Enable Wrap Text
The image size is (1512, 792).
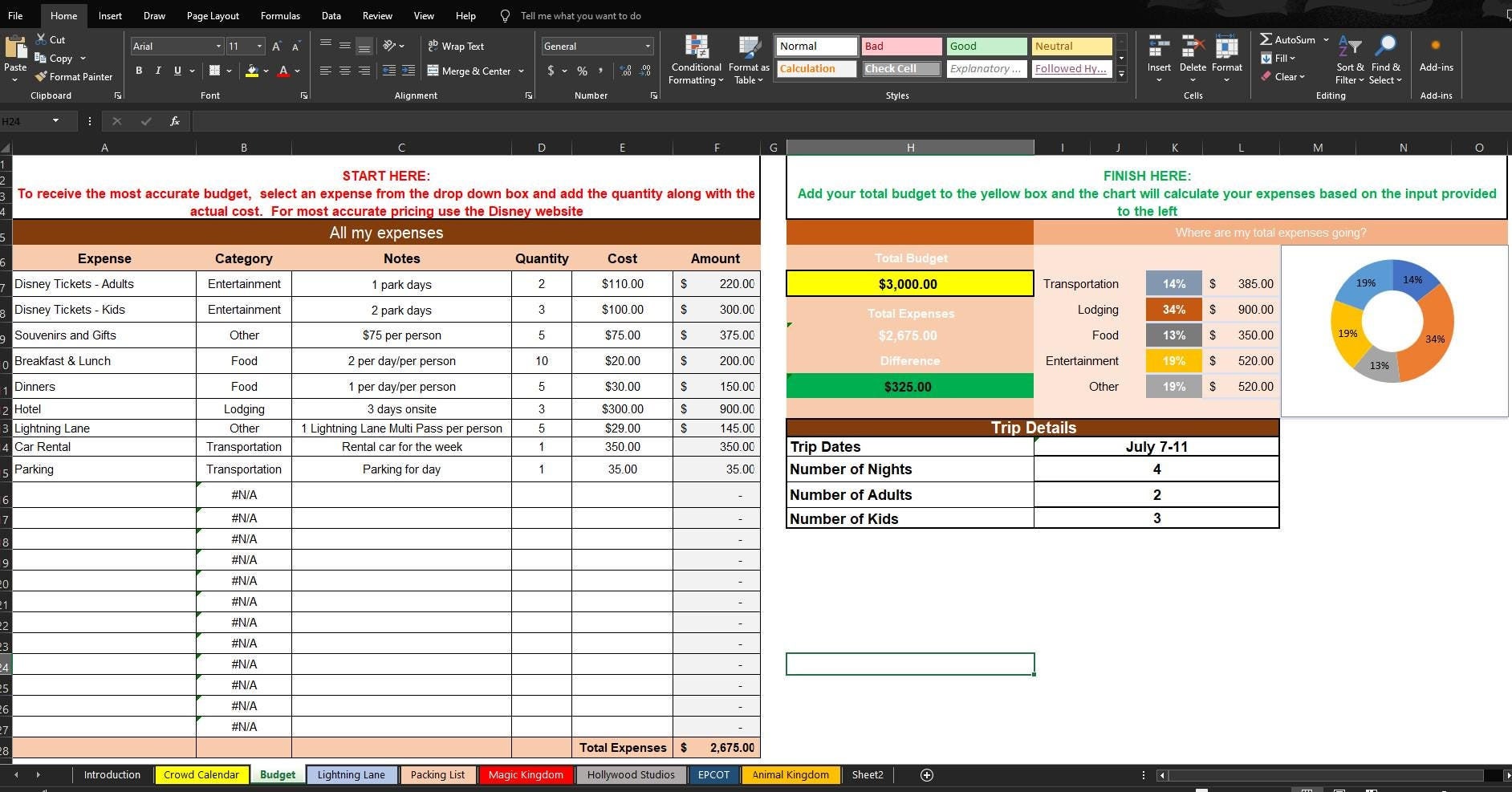[455, 46]
